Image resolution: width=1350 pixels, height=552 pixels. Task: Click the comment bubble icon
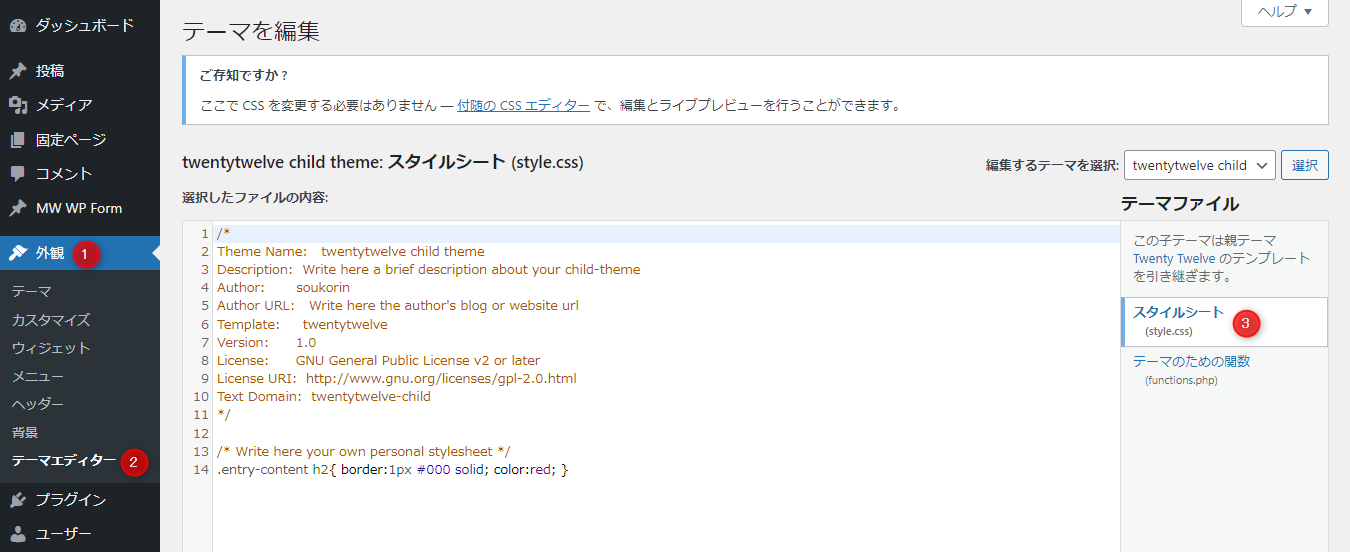pyautogui.click(x=17, y=174)
